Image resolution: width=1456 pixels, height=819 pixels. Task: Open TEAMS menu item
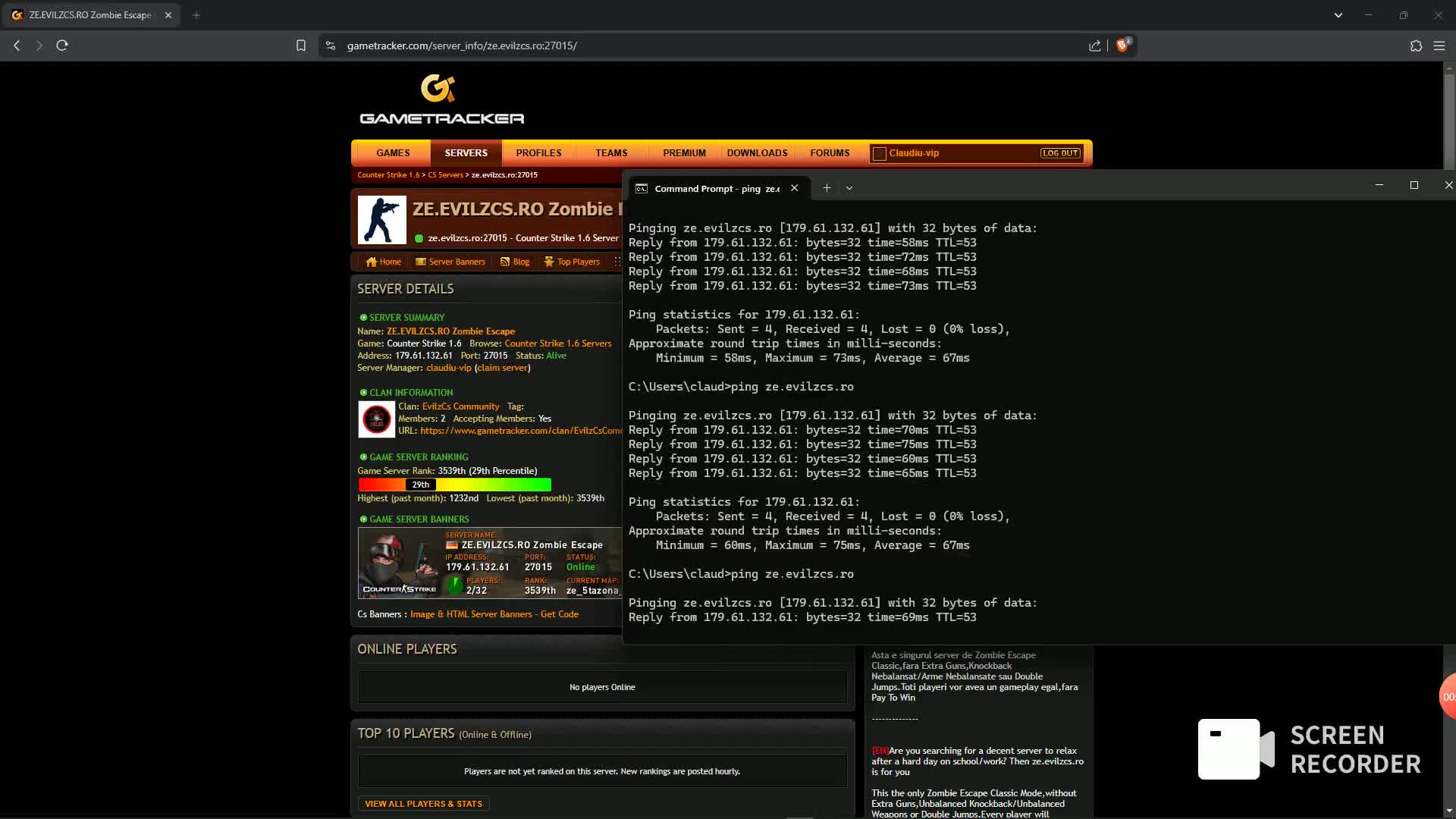coord(611,153)
